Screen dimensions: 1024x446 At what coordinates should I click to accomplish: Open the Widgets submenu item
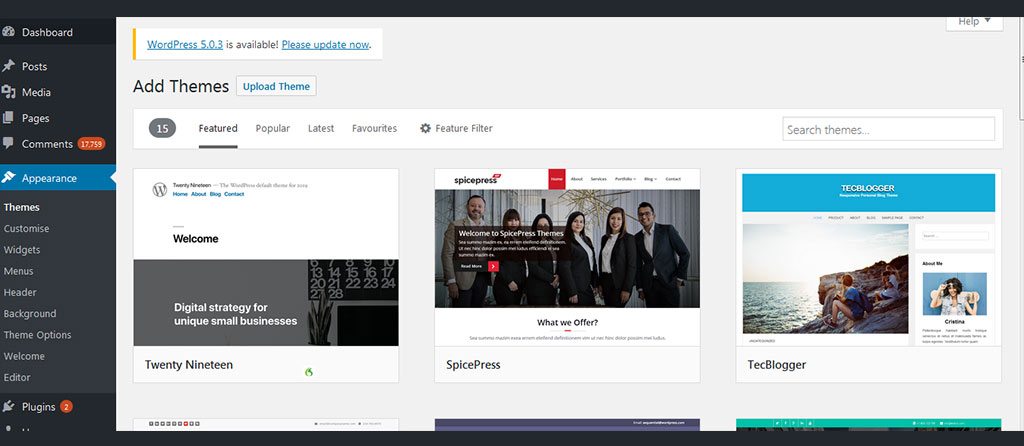22,250
